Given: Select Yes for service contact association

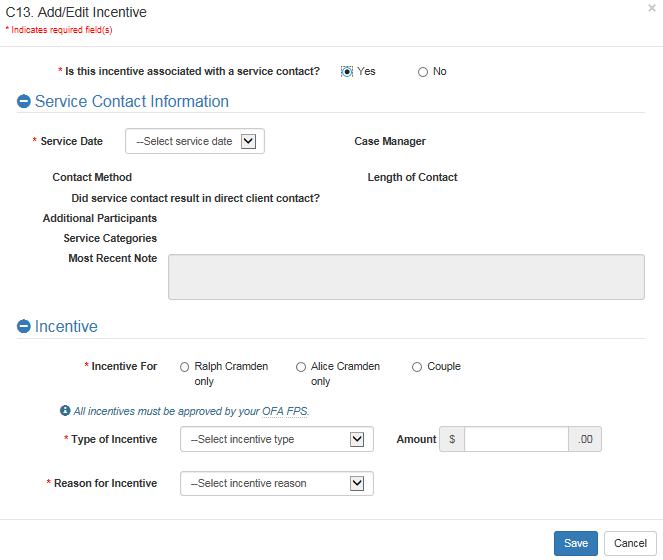Looking at the screenshot, I should [347, 72].
